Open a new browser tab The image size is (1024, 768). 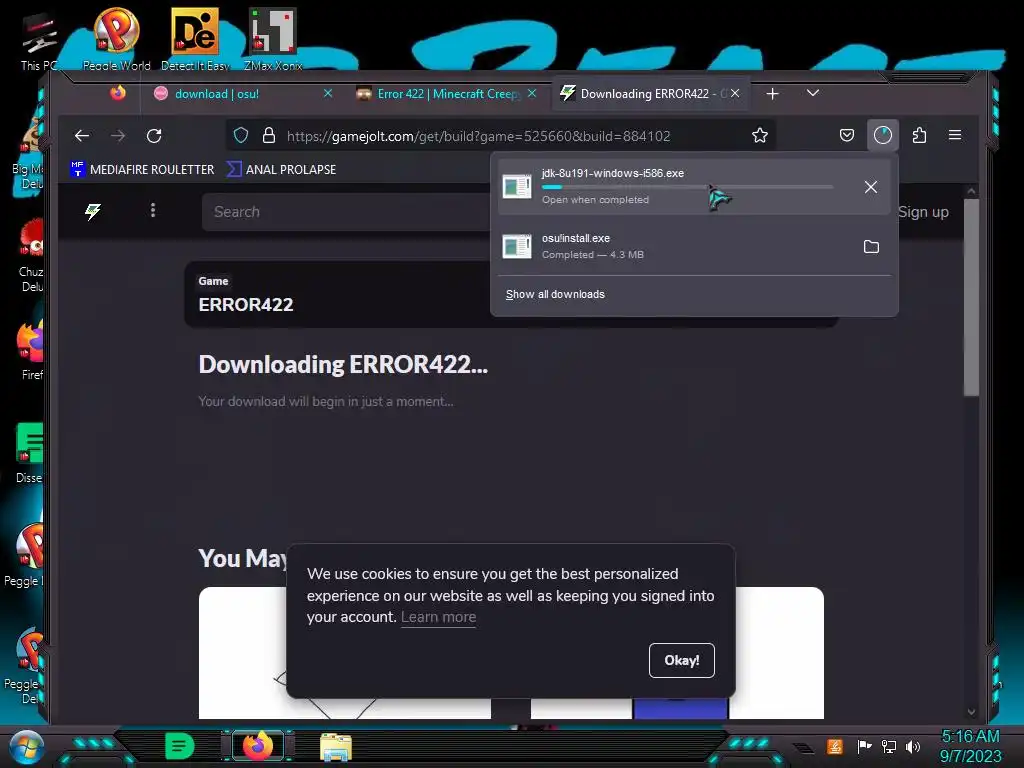(x=773, y=94)
